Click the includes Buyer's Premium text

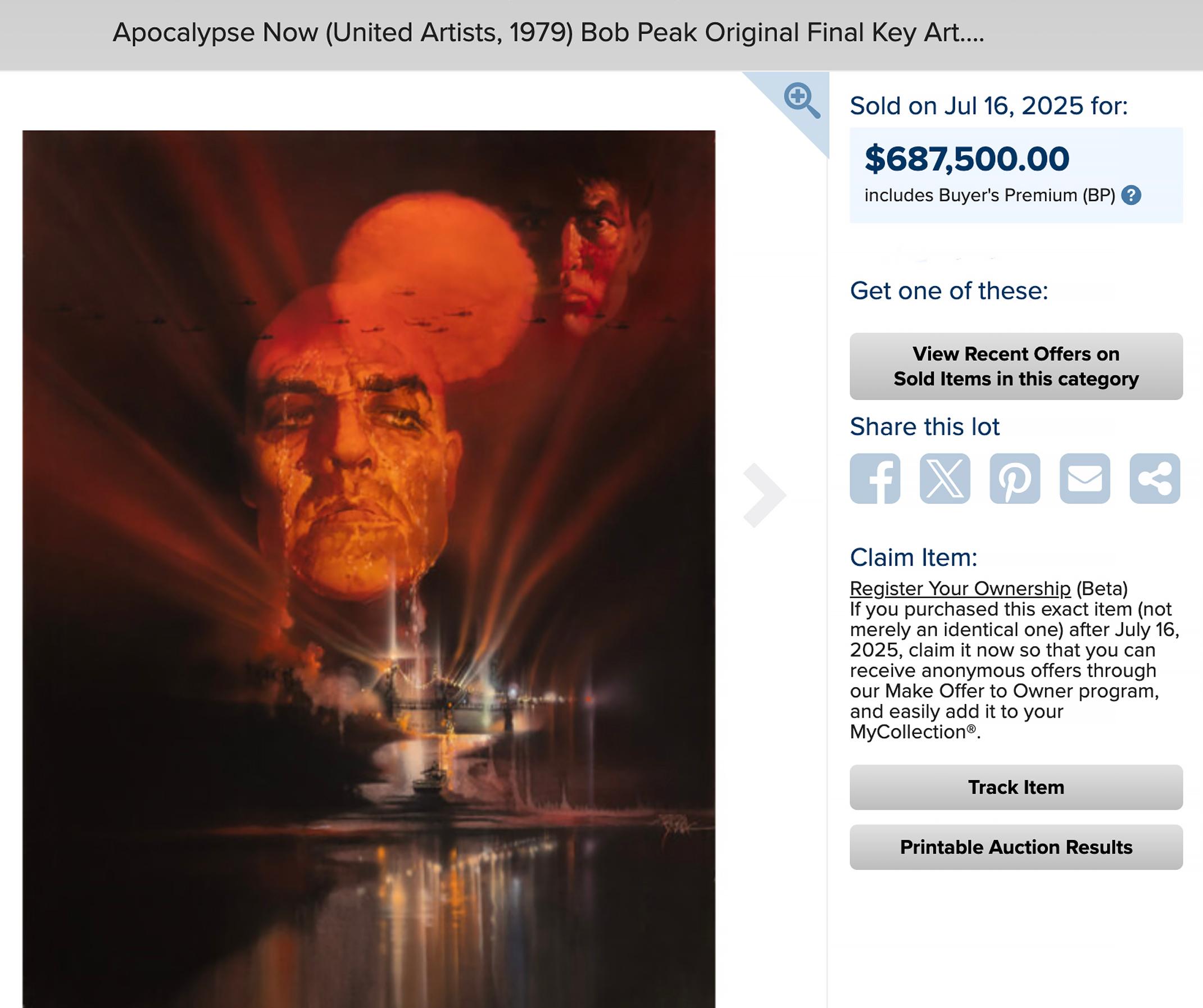[989, 196]
